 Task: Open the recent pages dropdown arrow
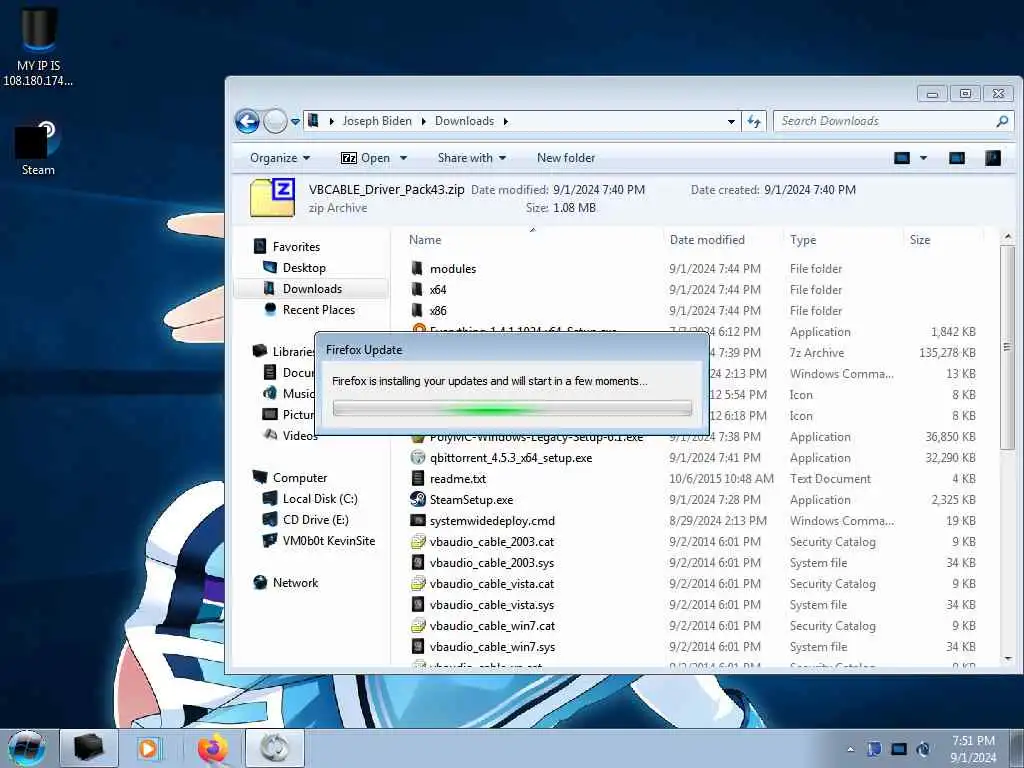click(x=295, y=121)
